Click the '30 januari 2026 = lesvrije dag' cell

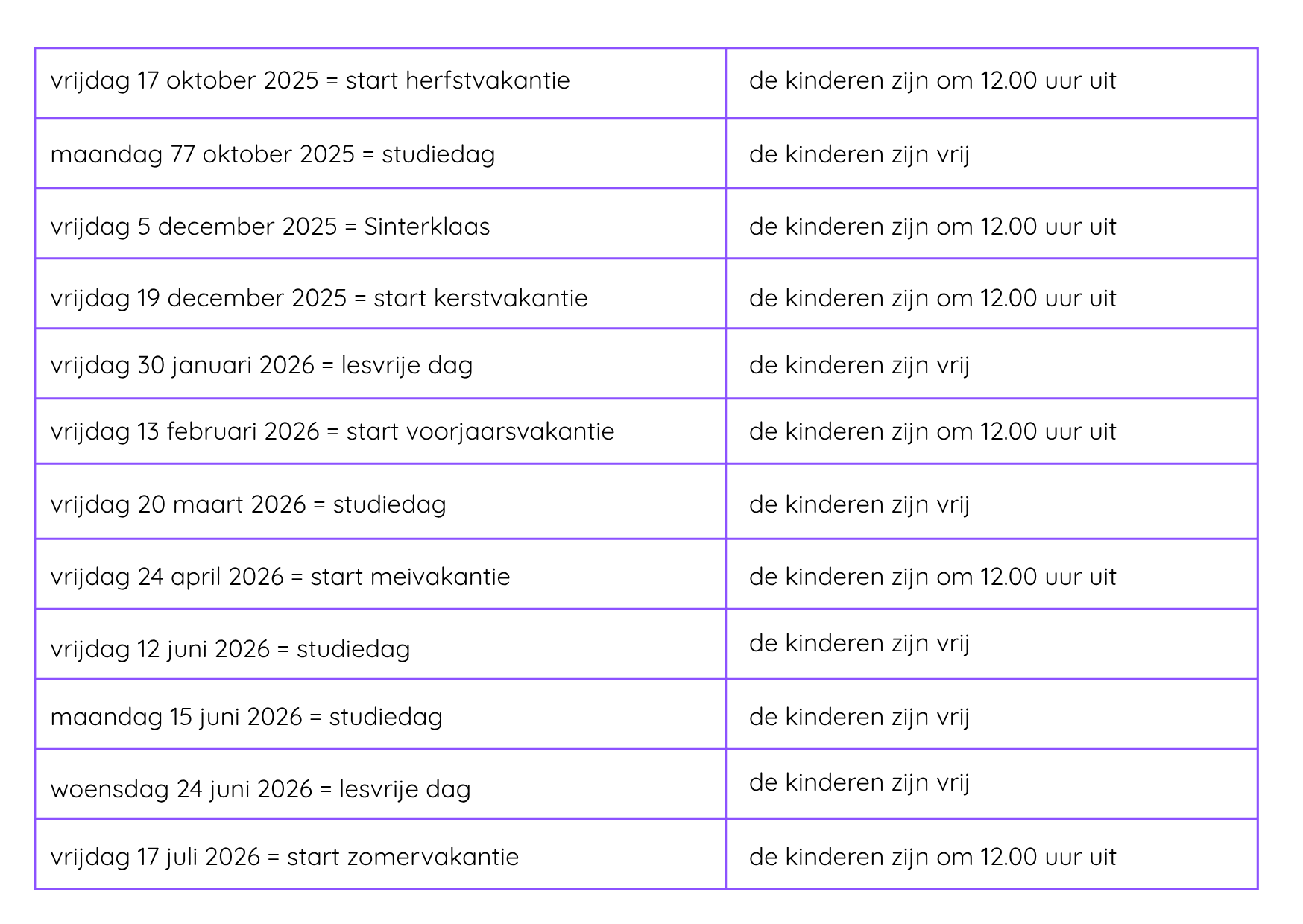(262, 365)
